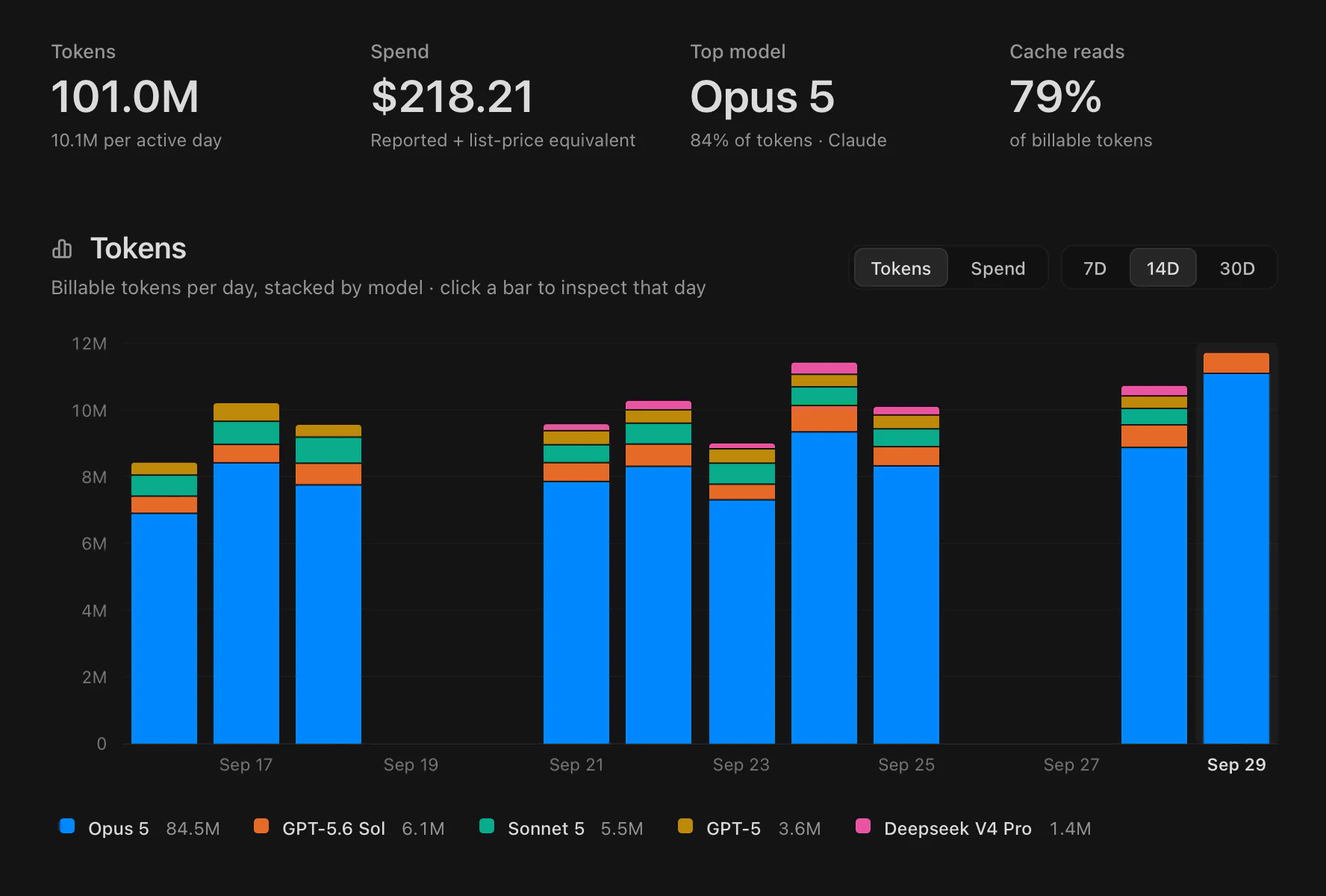Click the pink Deepseek V4 Pro legend swatch
1326x896 pixels.
click(863, 827)
